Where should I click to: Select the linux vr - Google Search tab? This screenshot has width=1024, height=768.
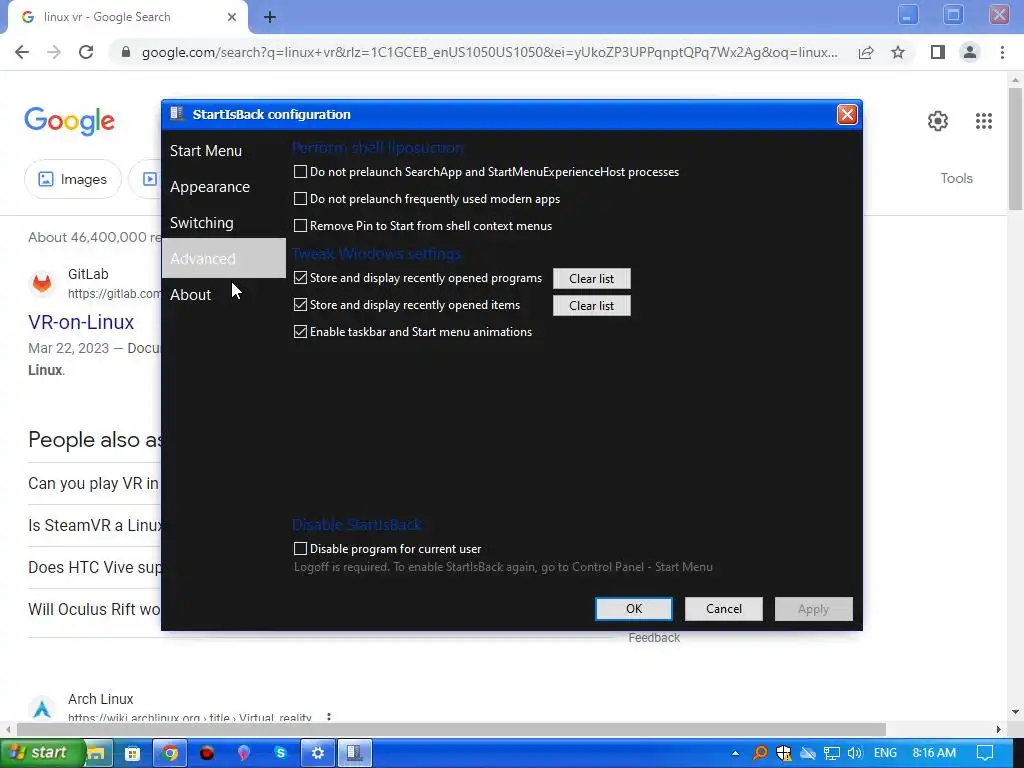[127, 17]
